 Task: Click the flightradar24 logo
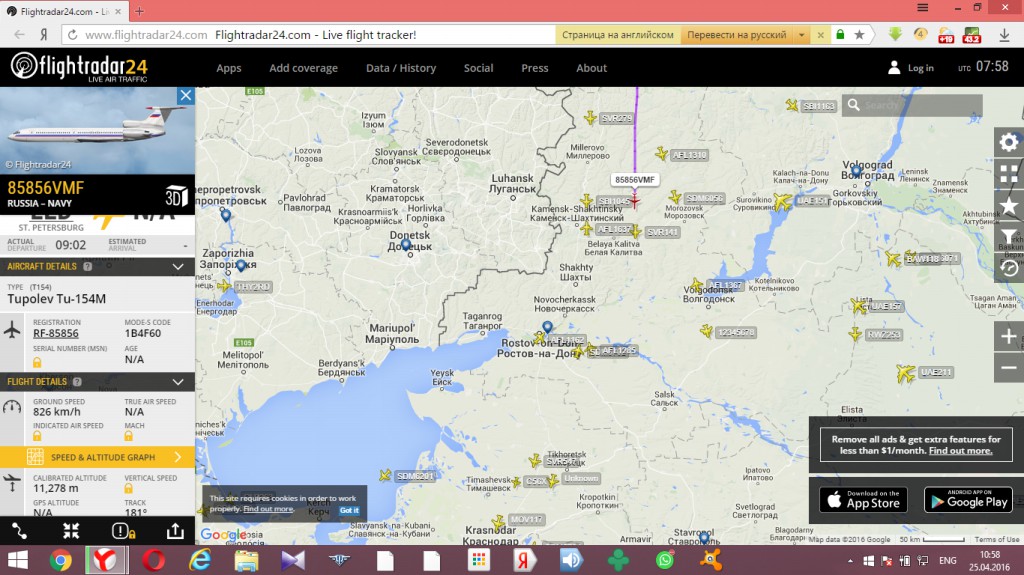coord(79,67)
